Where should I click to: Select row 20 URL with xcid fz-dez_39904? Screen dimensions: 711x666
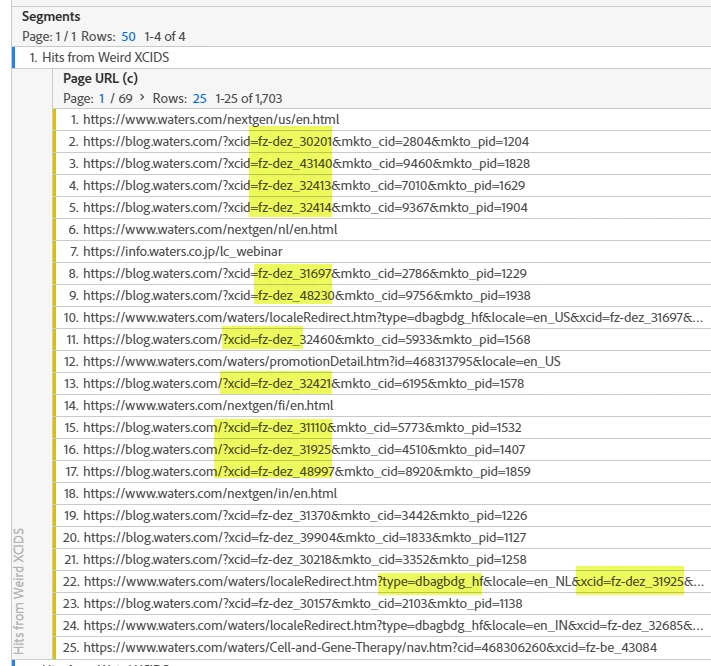click(x=305, y=537)
